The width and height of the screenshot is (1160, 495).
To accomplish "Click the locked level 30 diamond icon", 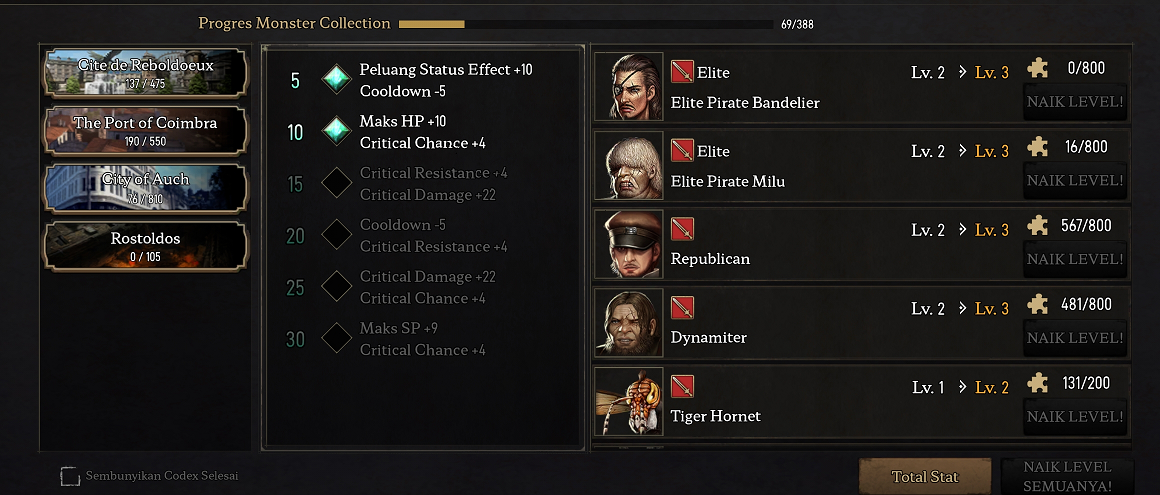I will (x=337, y=339).
